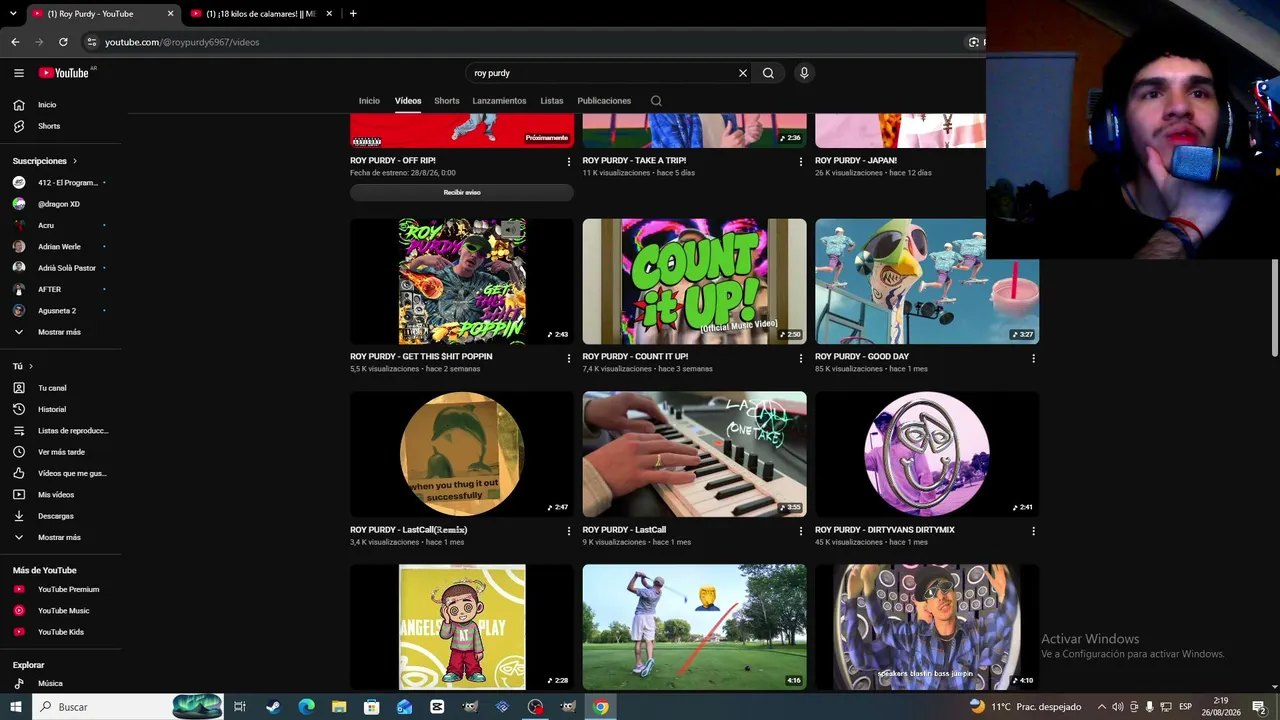This screenshot has width=1280, height=720.
Task: Toggle Recibir aviso for OFF RIP! premiere
Action: pos(462,192)
